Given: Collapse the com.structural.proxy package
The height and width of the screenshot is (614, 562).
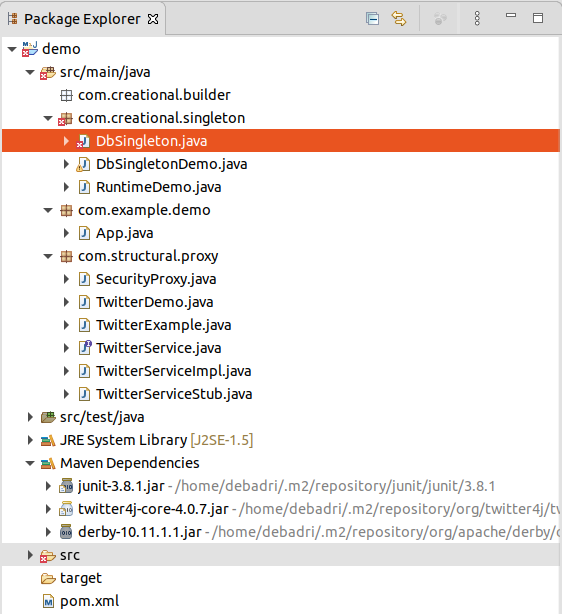Looking at the screenshot, I should 48,256.
